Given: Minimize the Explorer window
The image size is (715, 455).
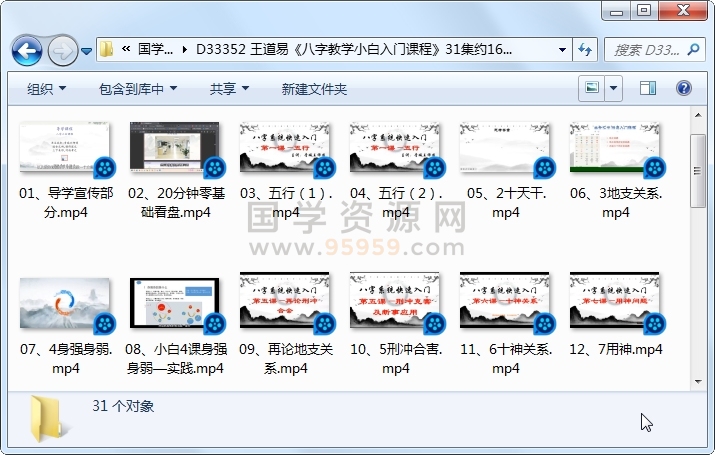Looking at the screenshot, I should coord(616,11).
